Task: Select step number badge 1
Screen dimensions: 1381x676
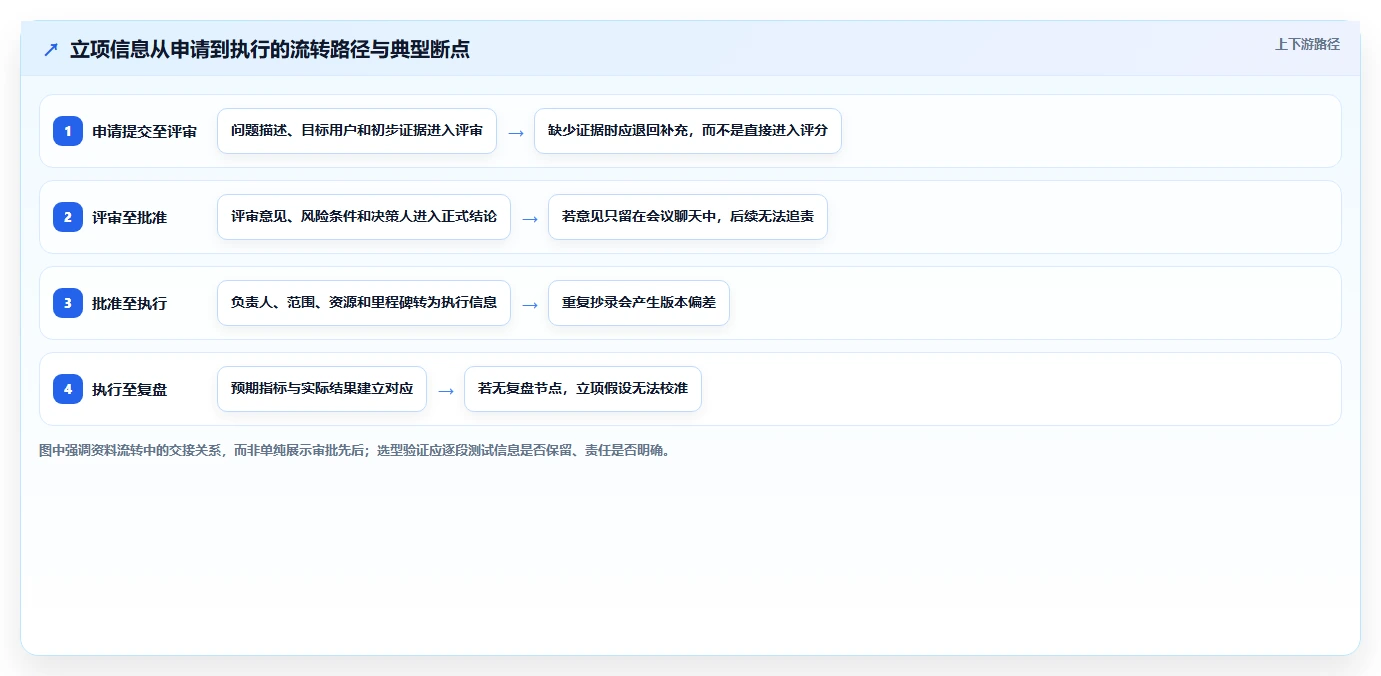Action: click(x=68, y=131)
